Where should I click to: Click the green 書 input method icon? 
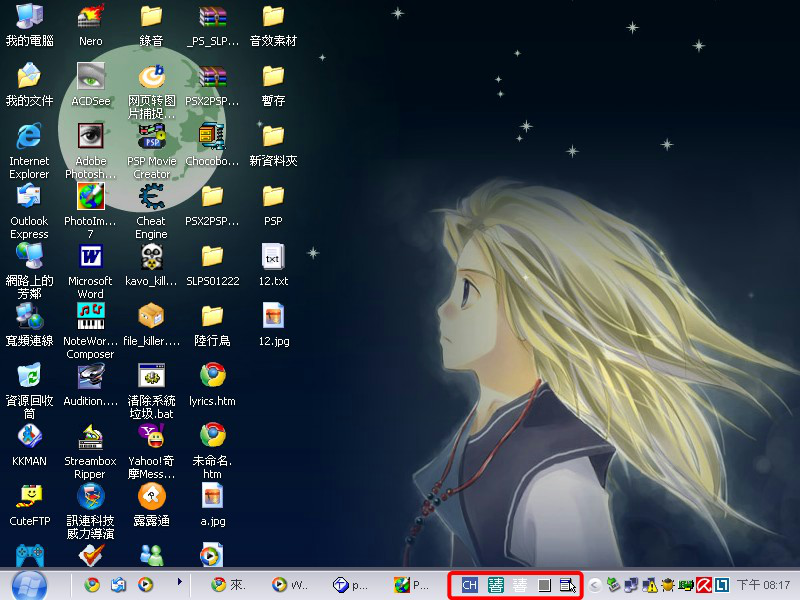tap(495, 585)
